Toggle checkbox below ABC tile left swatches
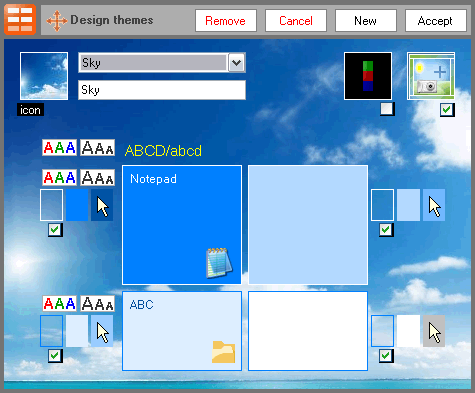The image size is (475, 393). coord(55,356)
